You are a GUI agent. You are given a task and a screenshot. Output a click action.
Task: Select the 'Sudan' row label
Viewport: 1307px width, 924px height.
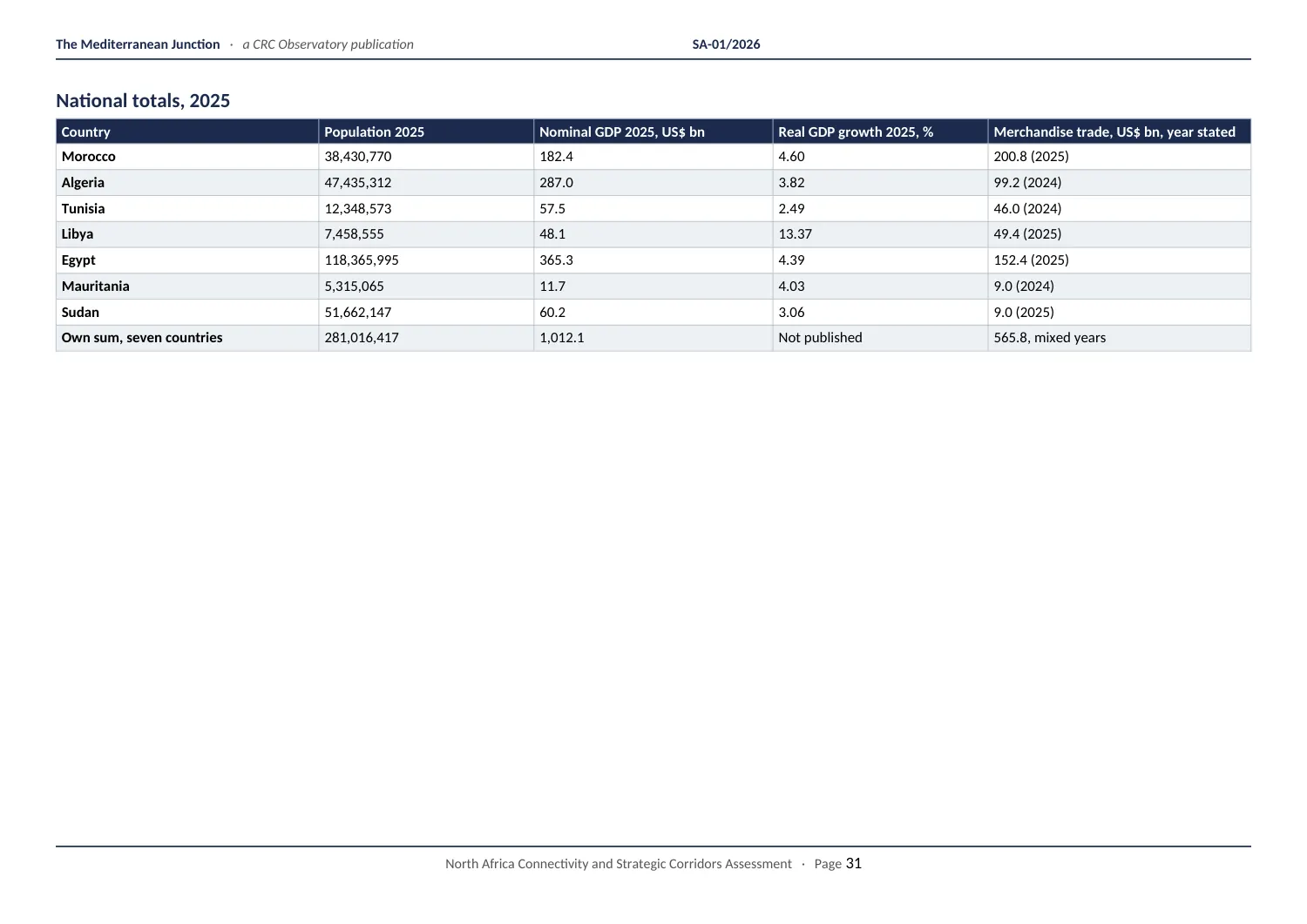pos(80,313)
